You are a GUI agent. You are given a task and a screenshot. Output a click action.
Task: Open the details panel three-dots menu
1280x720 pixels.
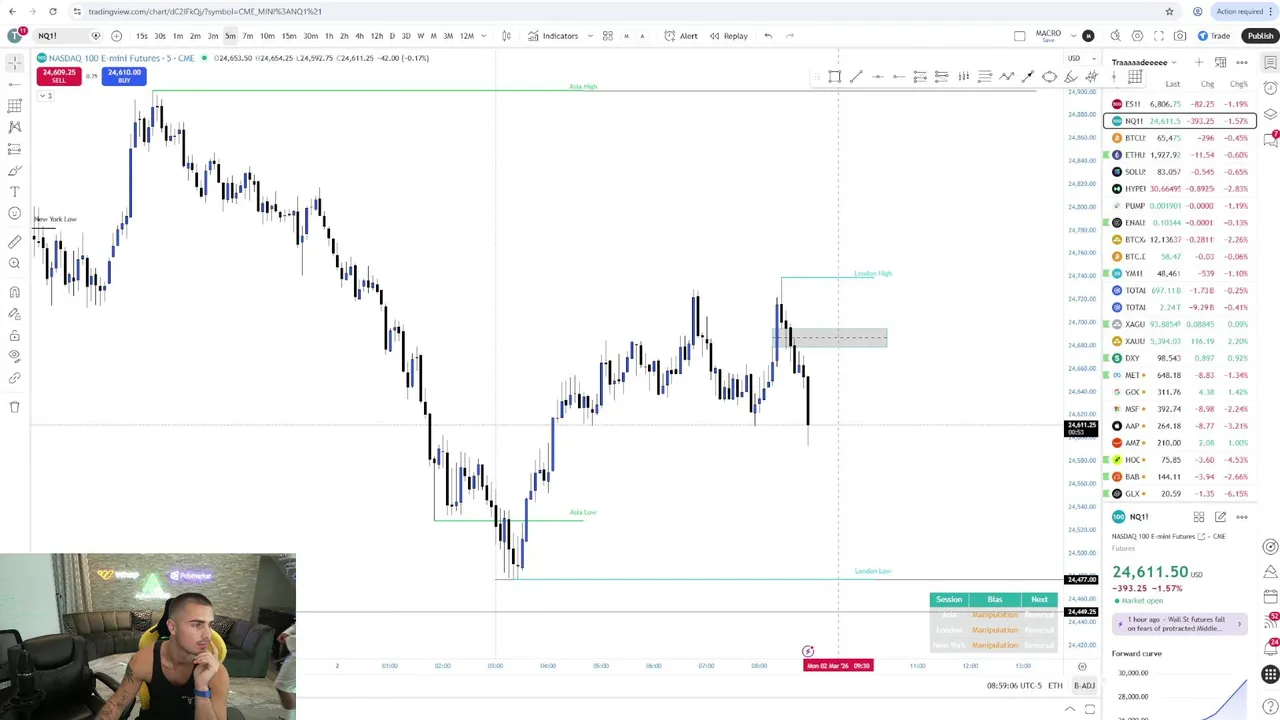[x=1242, y=517]
